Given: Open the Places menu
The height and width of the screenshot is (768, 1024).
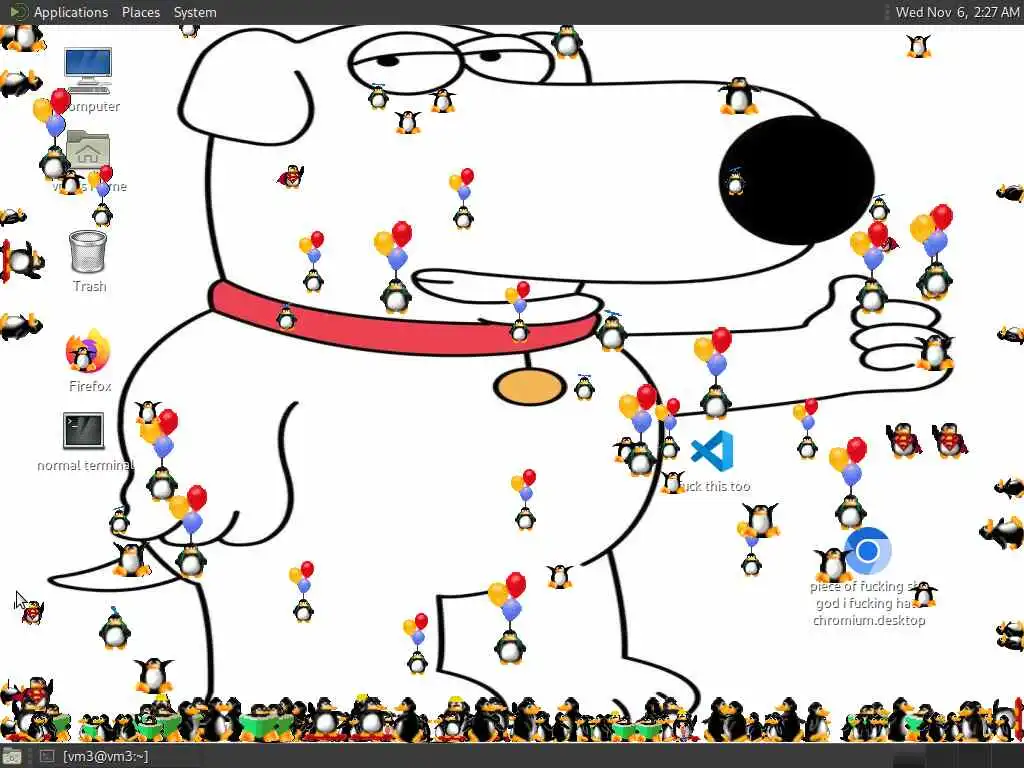Looking at the screenshot, I should point(140,12).
